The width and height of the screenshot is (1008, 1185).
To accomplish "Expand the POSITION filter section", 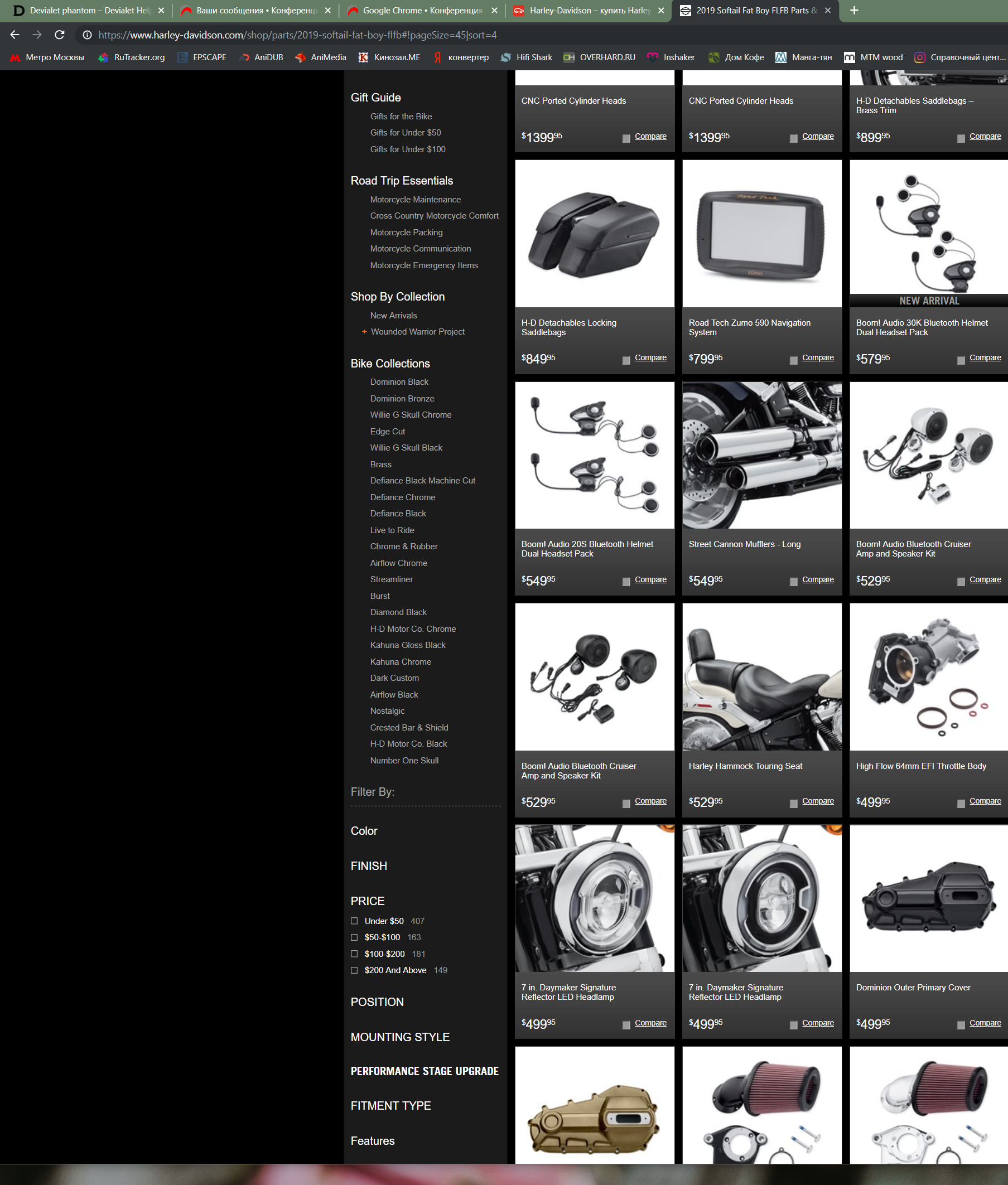I will (x=377, y=1002).
